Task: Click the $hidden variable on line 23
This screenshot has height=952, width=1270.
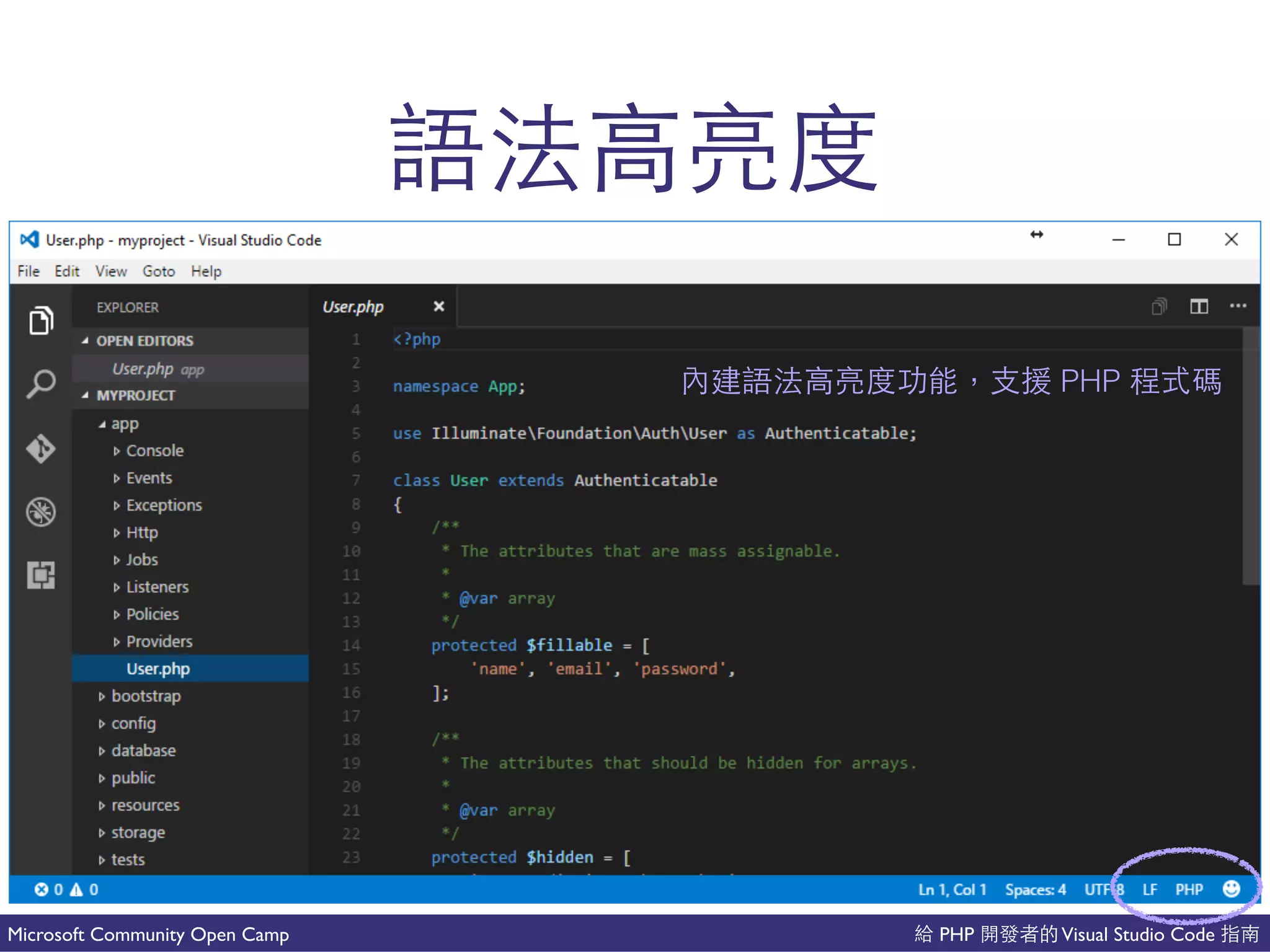Action: click(x=560, y=857)
